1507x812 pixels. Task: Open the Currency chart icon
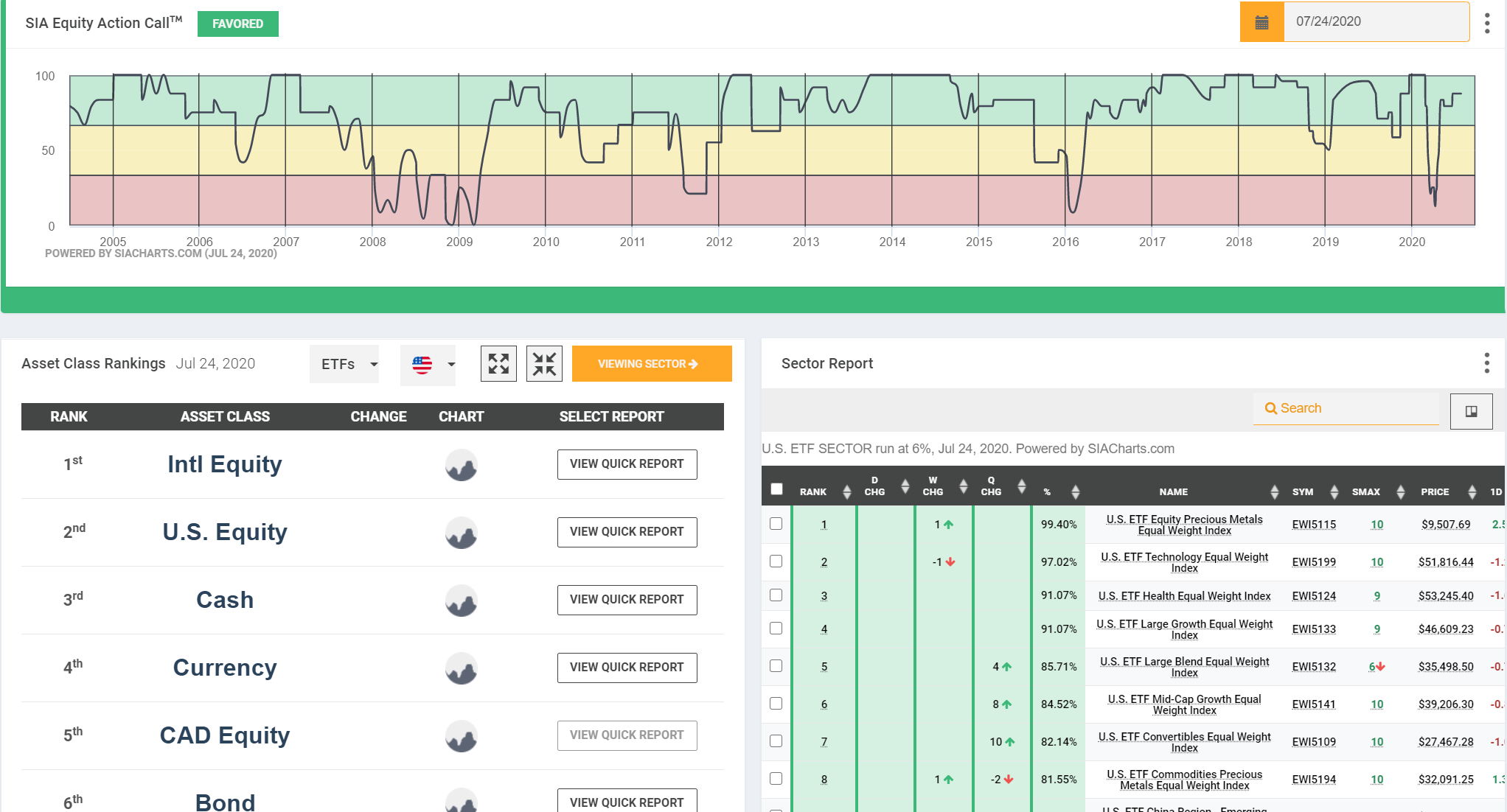point(462,668)
